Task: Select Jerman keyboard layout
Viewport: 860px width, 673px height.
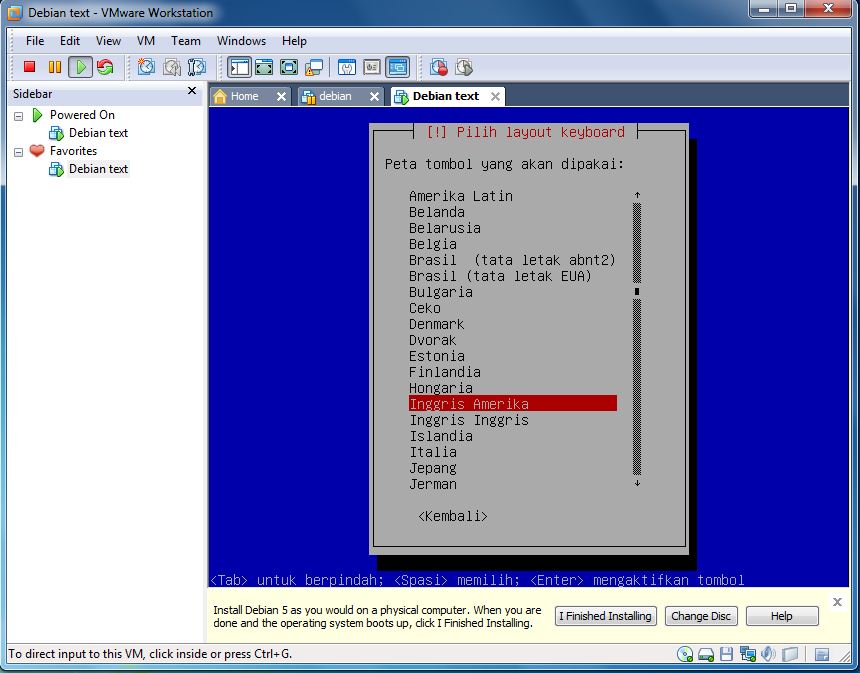Action: (x=433, y=484)
